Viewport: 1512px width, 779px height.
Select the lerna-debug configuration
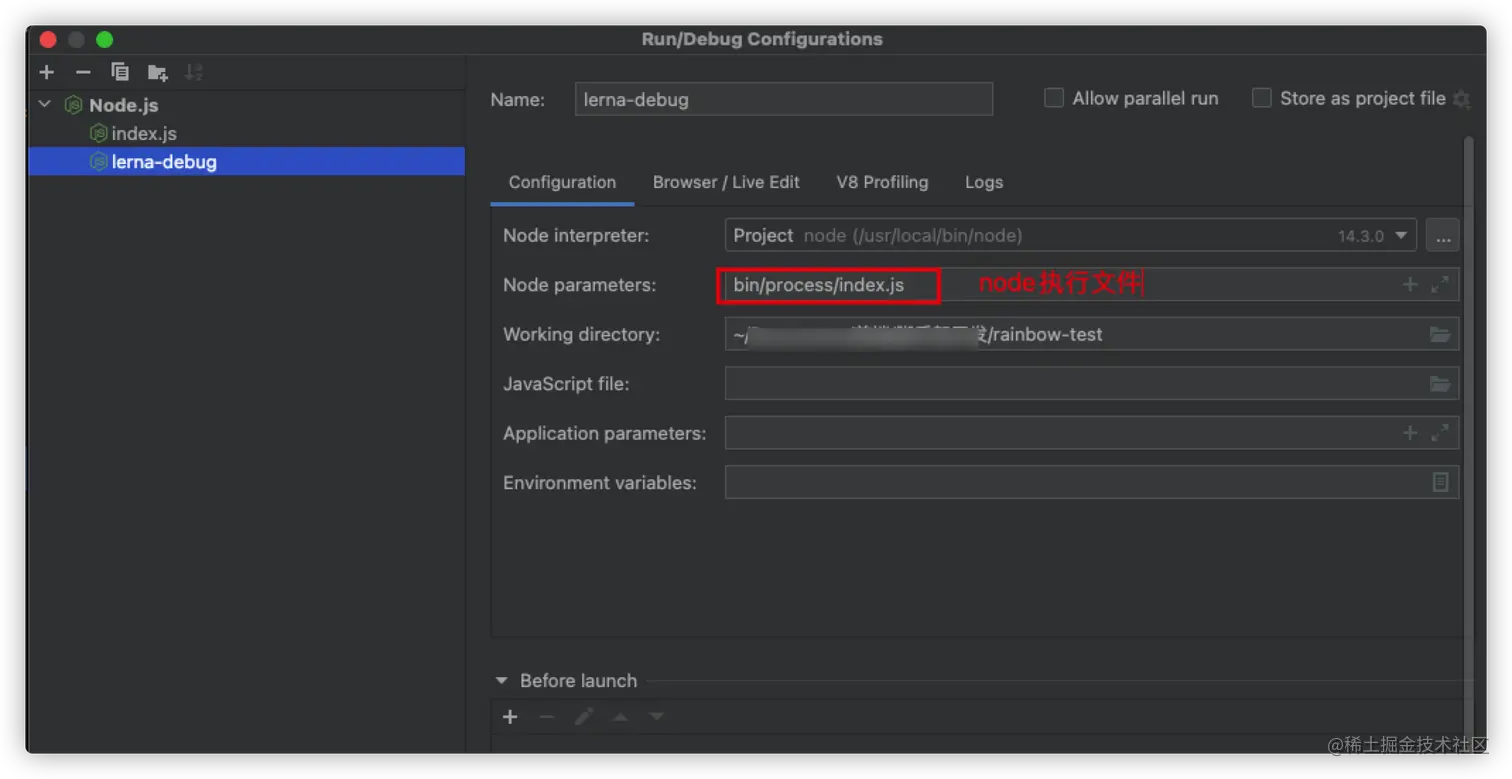tap(247, 161)
